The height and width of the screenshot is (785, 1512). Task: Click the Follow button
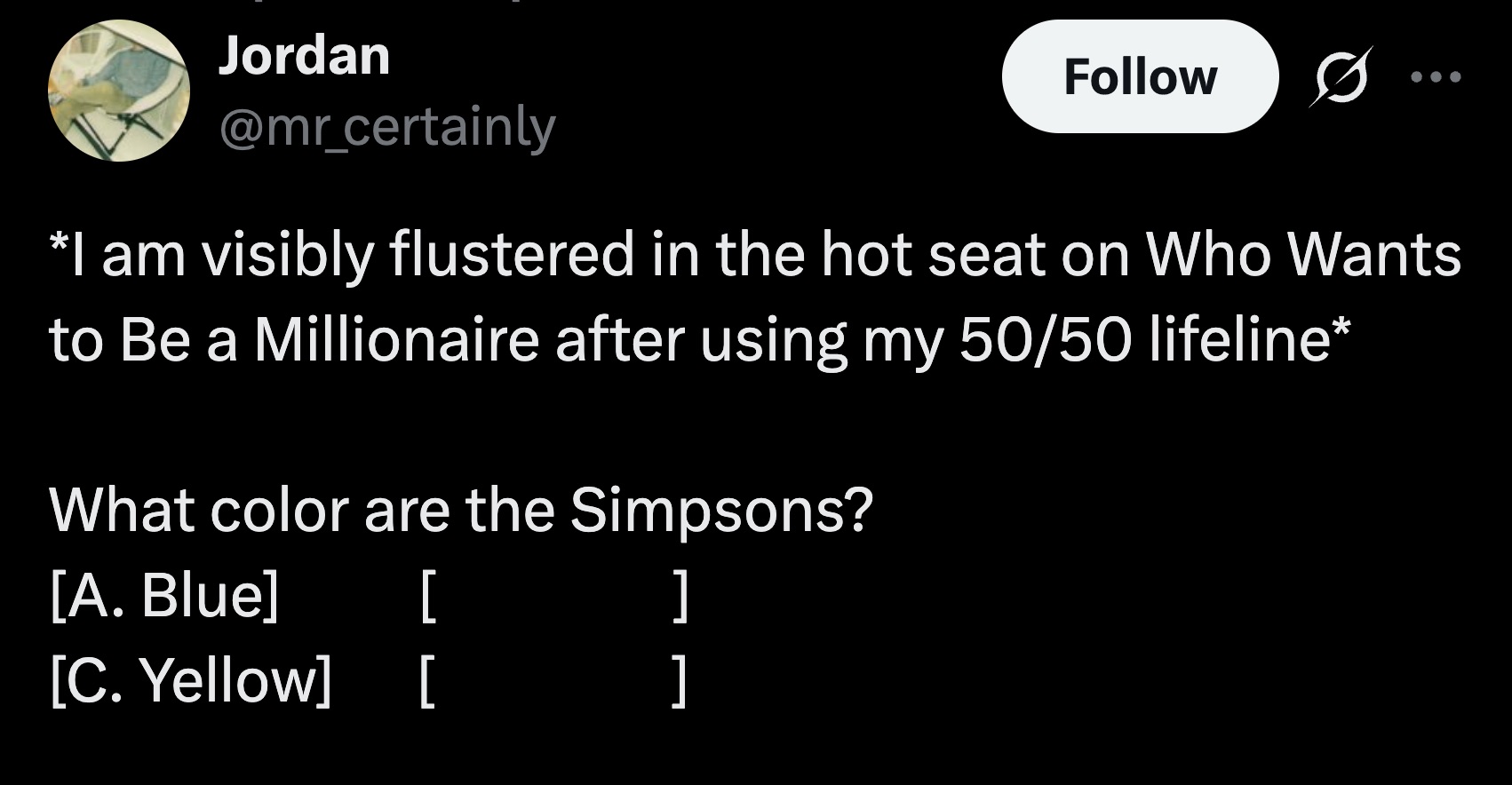click(1142, 75)
